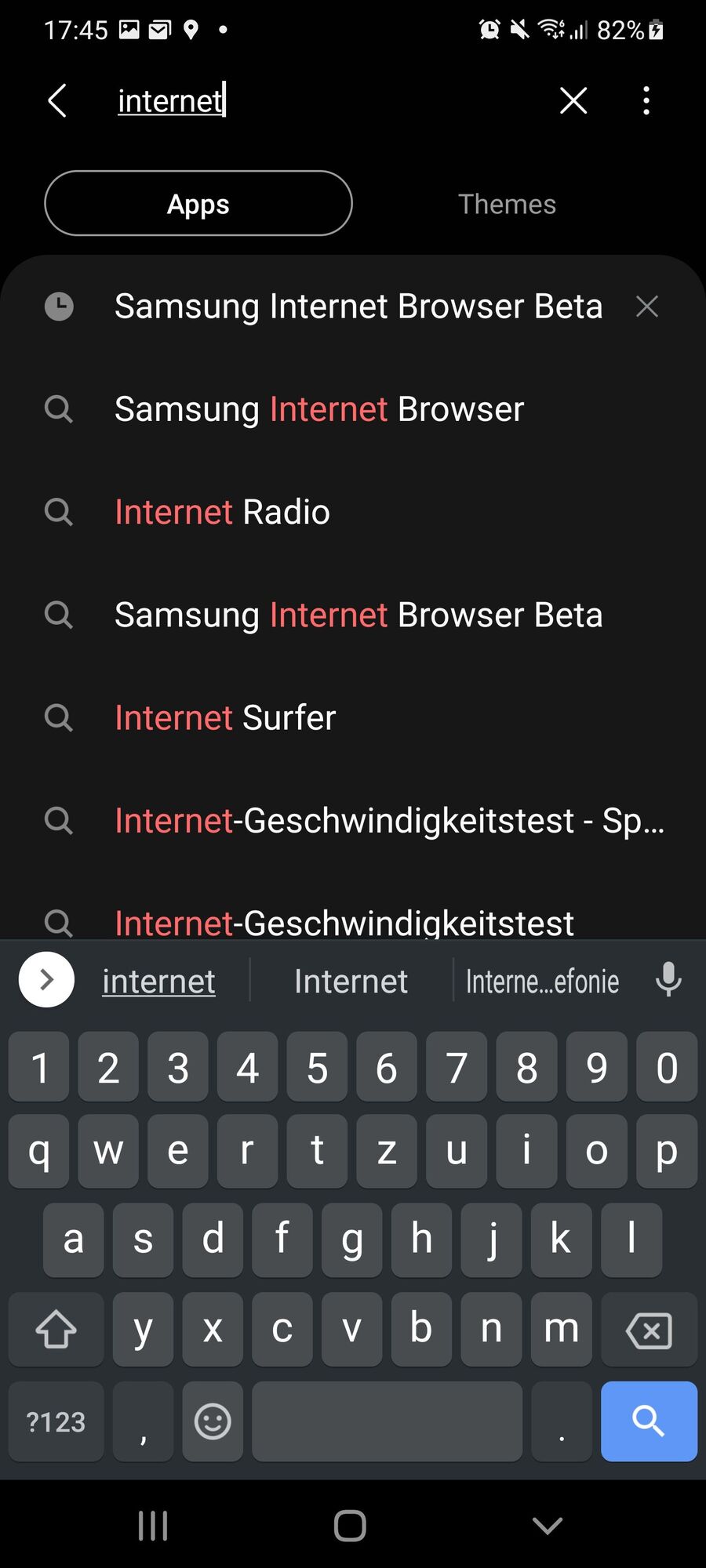Screen dimensions: 706x1568
Task: Tap the search field containing internet
Action: point(314,100)
